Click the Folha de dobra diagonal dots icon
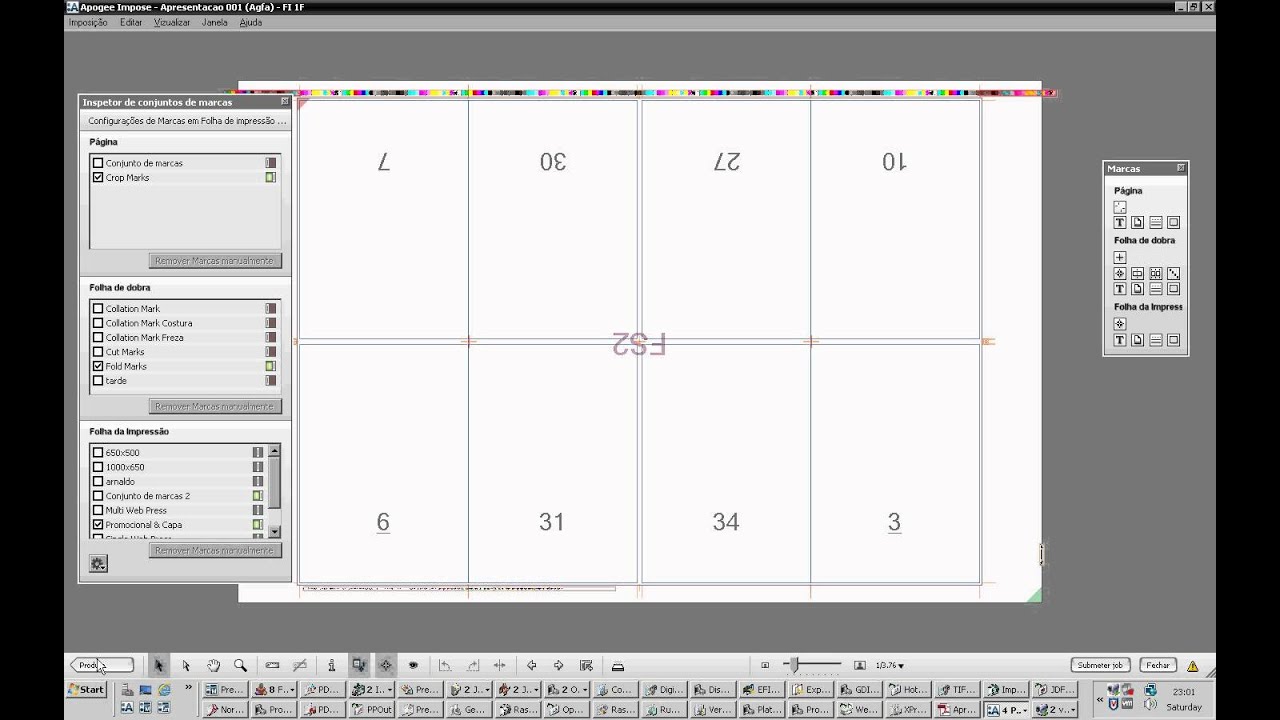 [x=1174, y=273]
